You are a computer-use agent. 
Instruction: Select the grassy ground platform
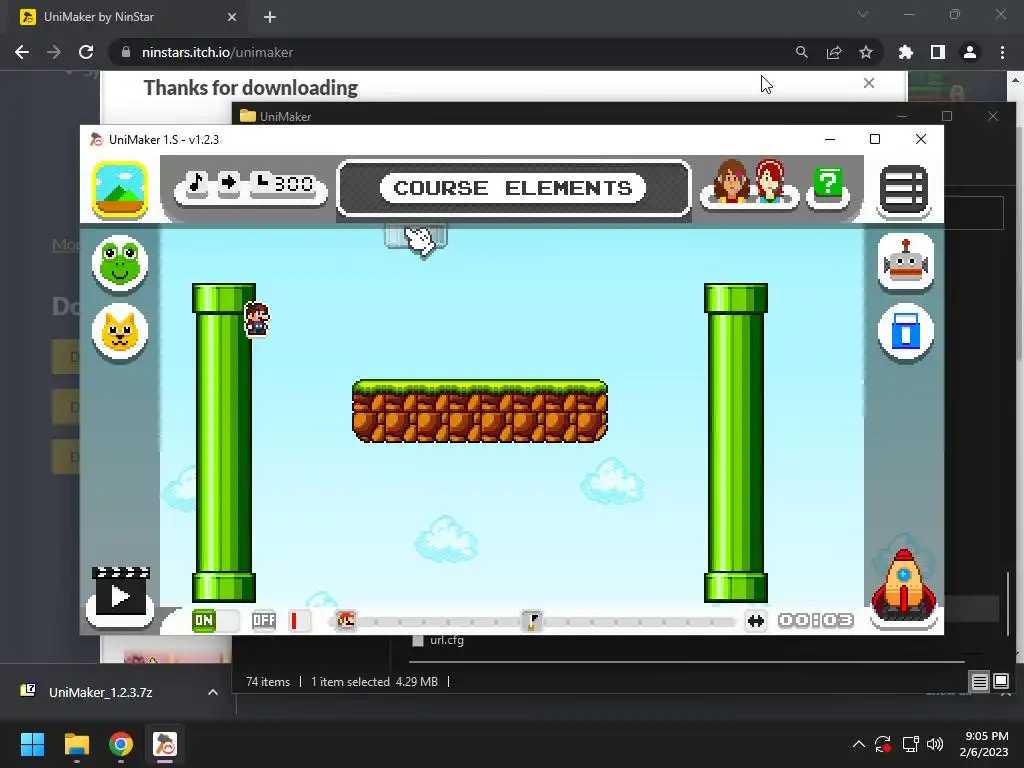(x=480, y=411)
